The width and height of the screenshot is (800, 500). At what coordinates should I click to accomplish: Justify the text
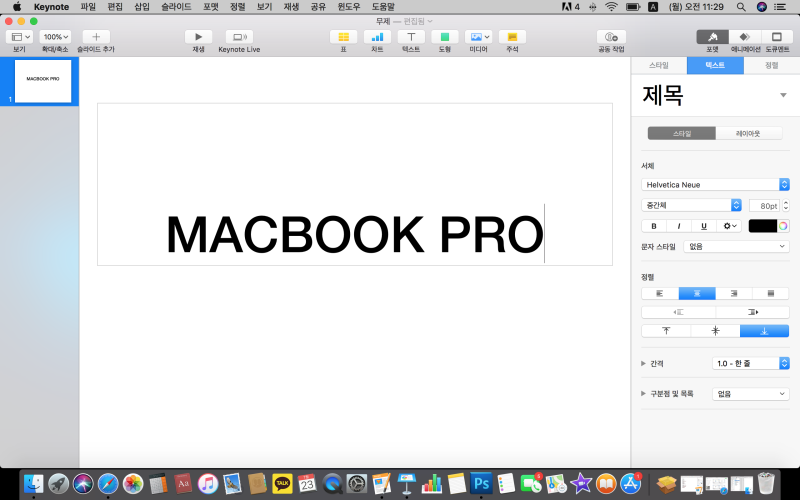[771, 293]
